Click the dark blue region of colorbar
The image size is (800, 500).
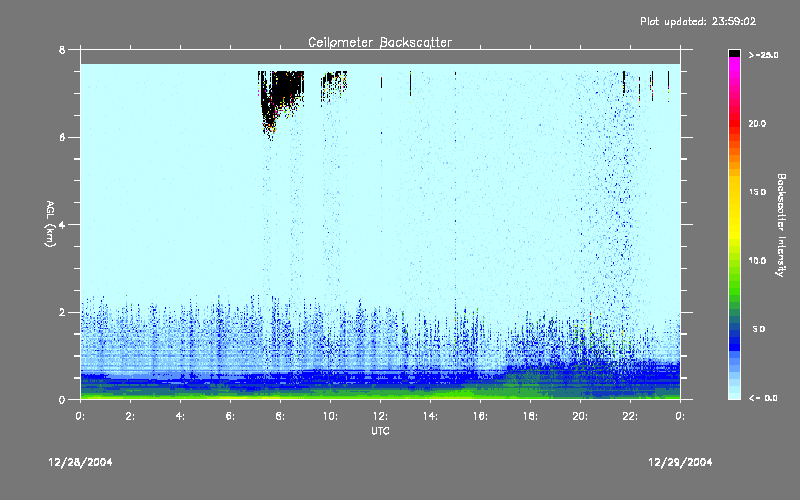(734, 339)
